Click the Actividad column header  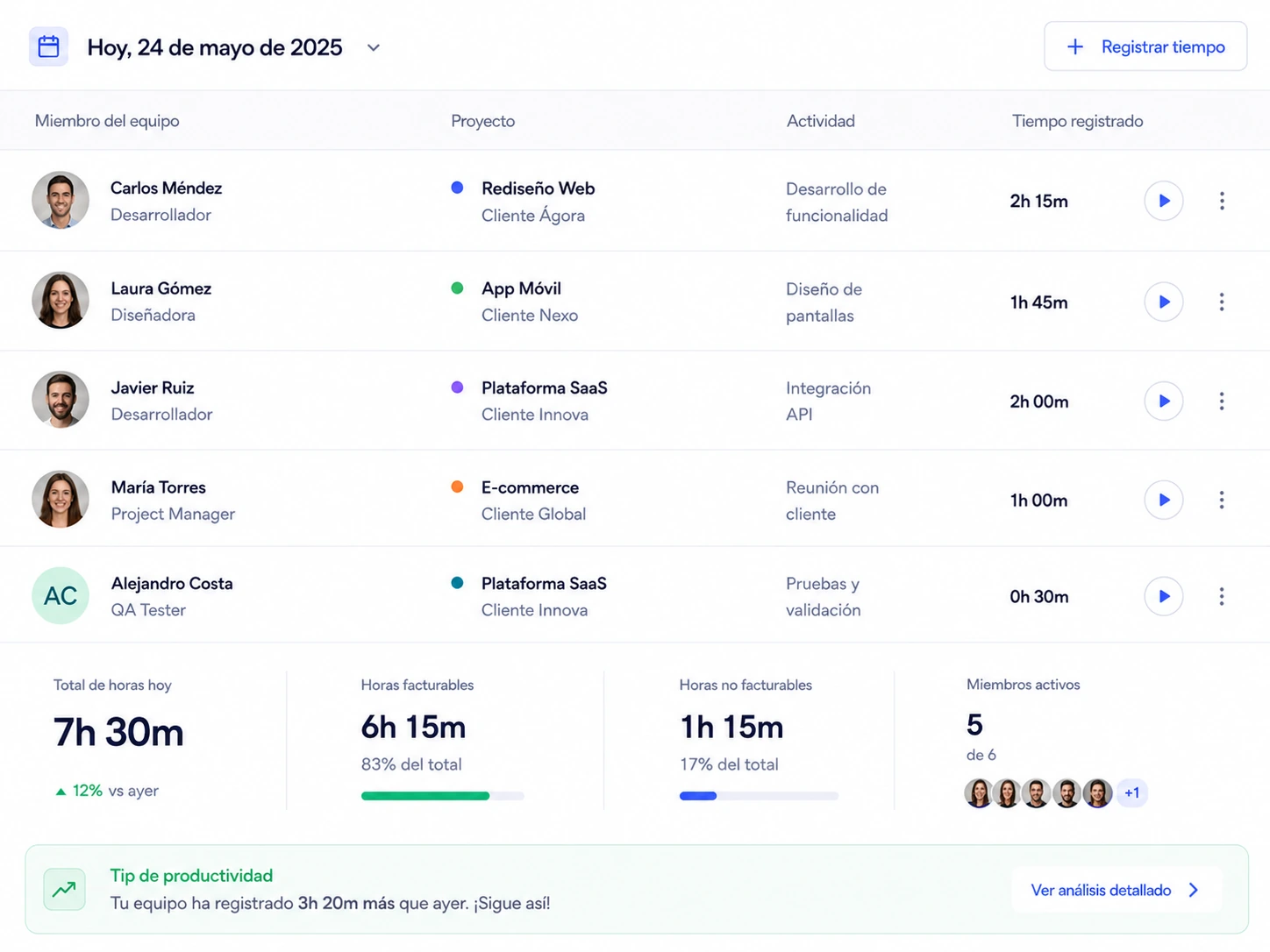(821, 121)
